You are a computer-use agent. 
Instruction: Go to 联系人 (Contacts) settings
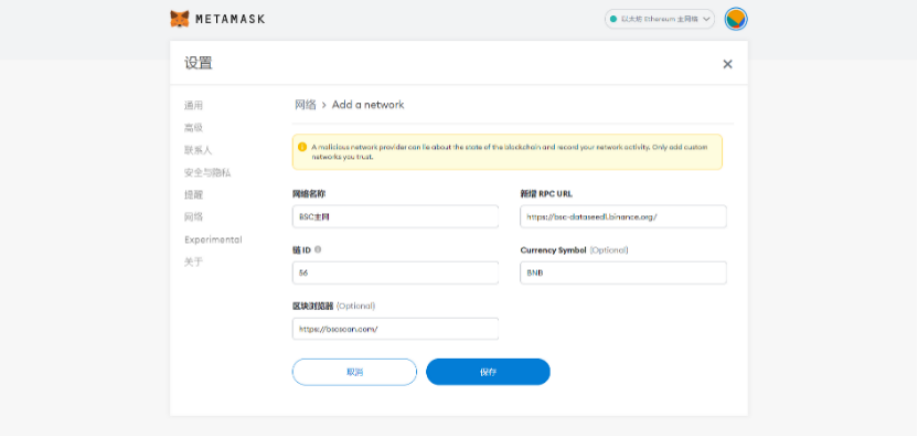point(198,150)
